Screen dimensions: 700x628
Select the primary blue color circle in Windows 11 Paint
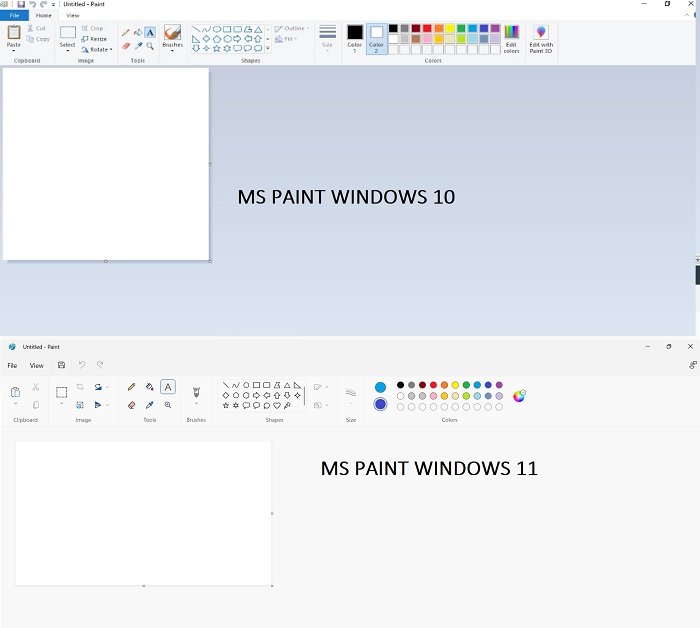point(380,387)
